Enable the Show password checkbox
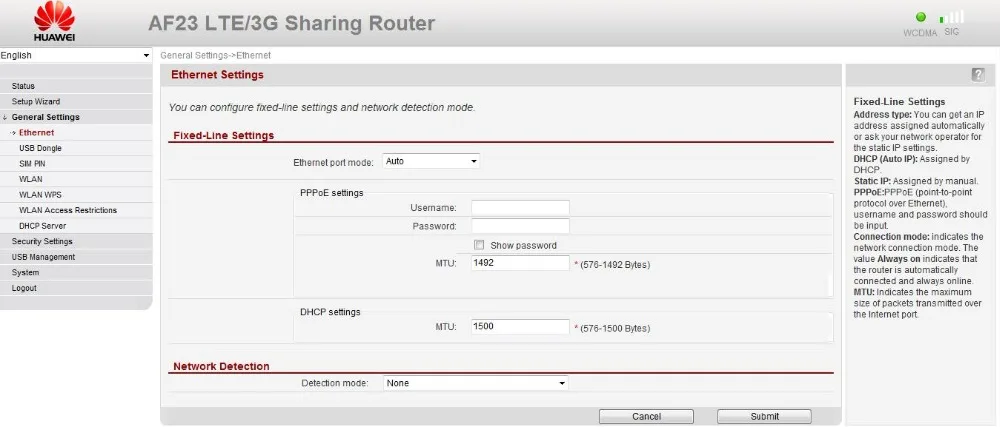Viewport: 1000px width, 427px height. click(x=479, y=245)
